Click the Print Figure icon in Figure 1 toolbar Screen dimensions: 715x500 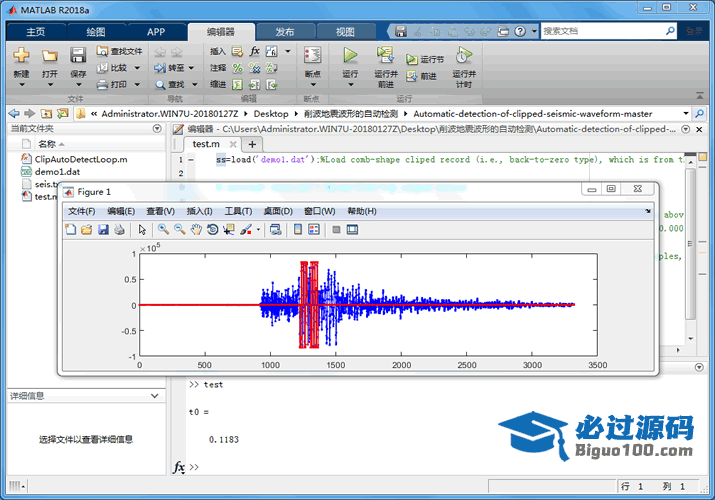tap(119, 230)
